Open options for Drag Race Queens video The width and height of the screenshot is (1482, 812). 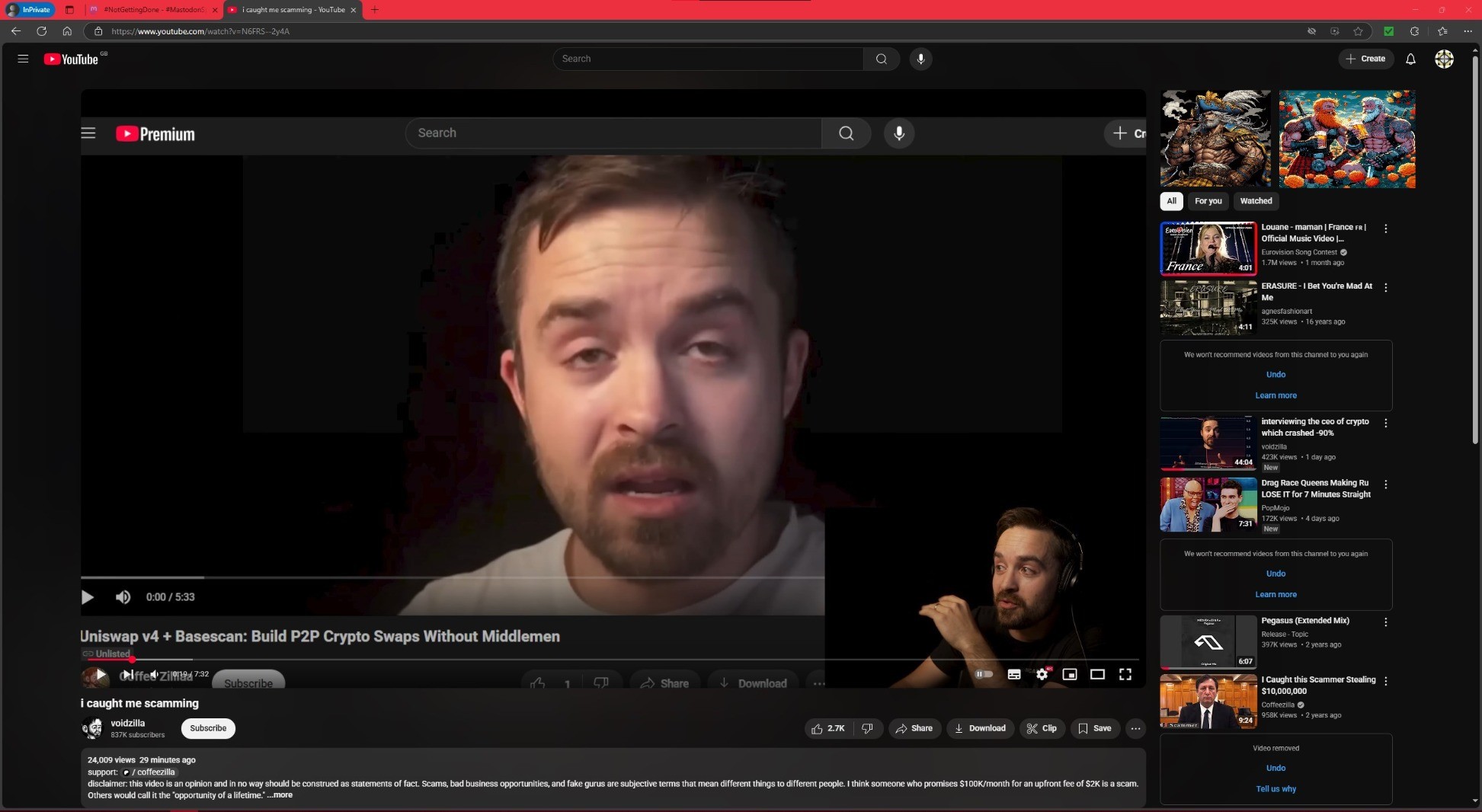[1386, 484]
